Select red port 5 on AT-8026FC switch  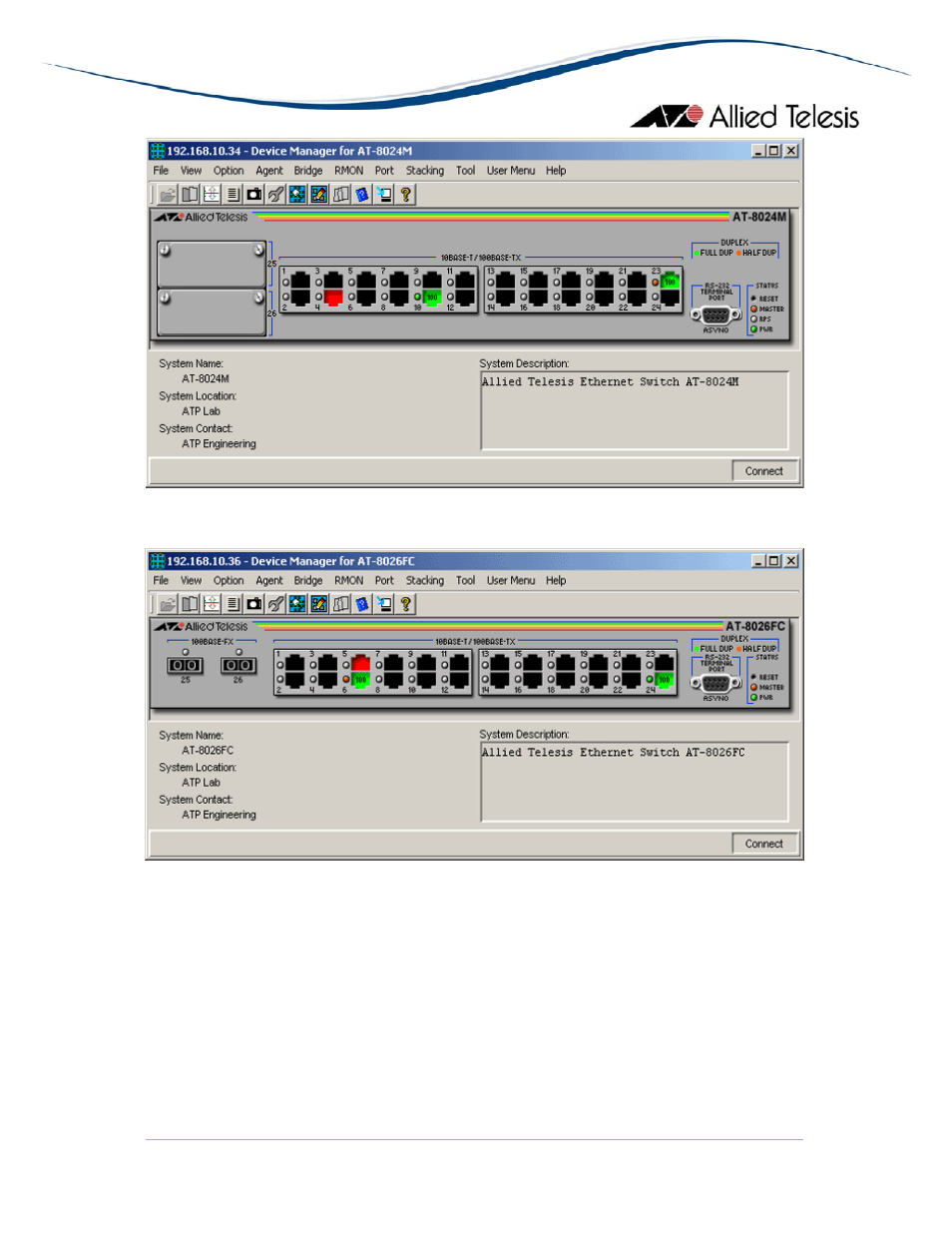pos(361,663)
